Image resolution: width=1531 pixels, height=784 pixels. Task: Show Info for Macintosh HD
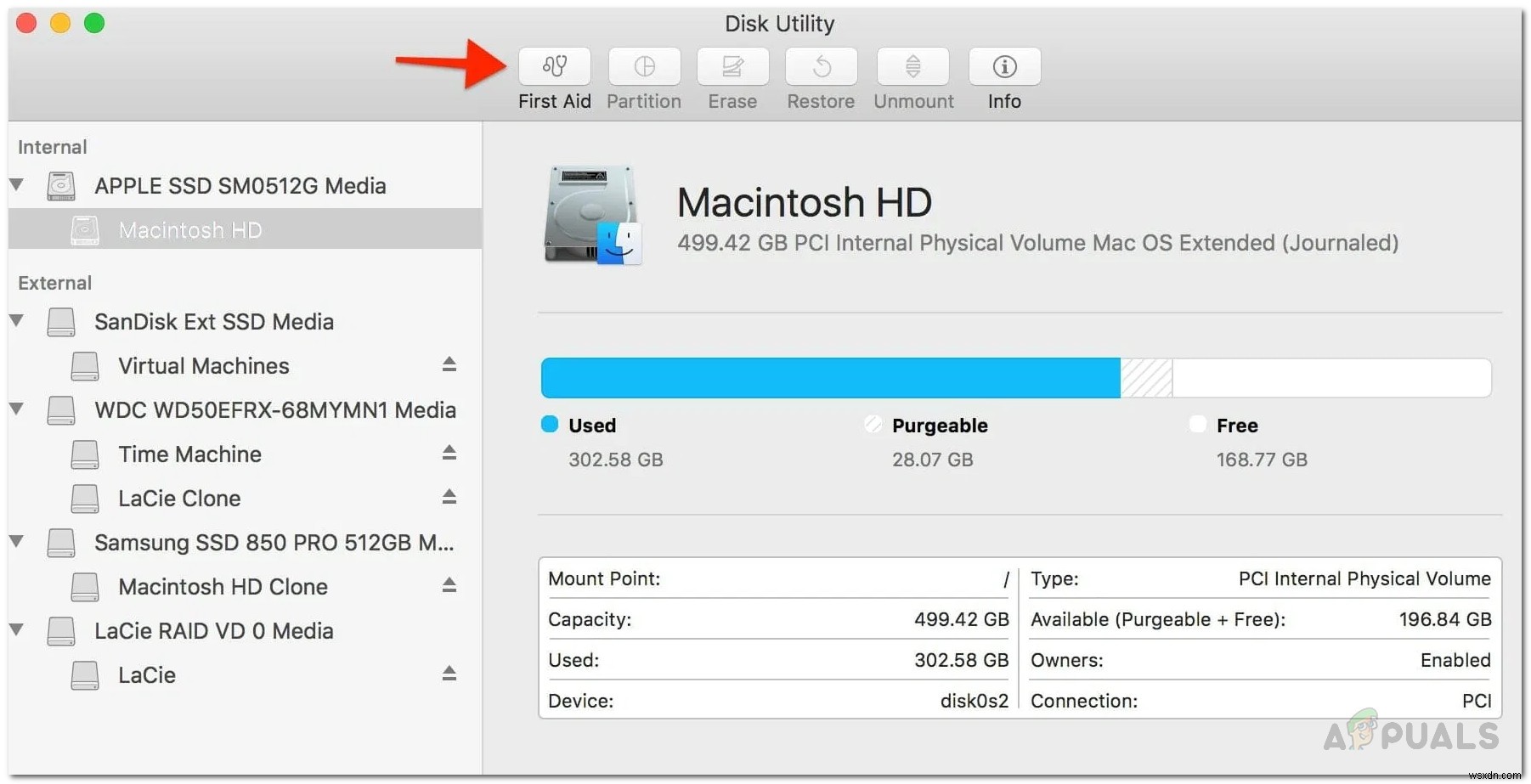pos(1003,76)
